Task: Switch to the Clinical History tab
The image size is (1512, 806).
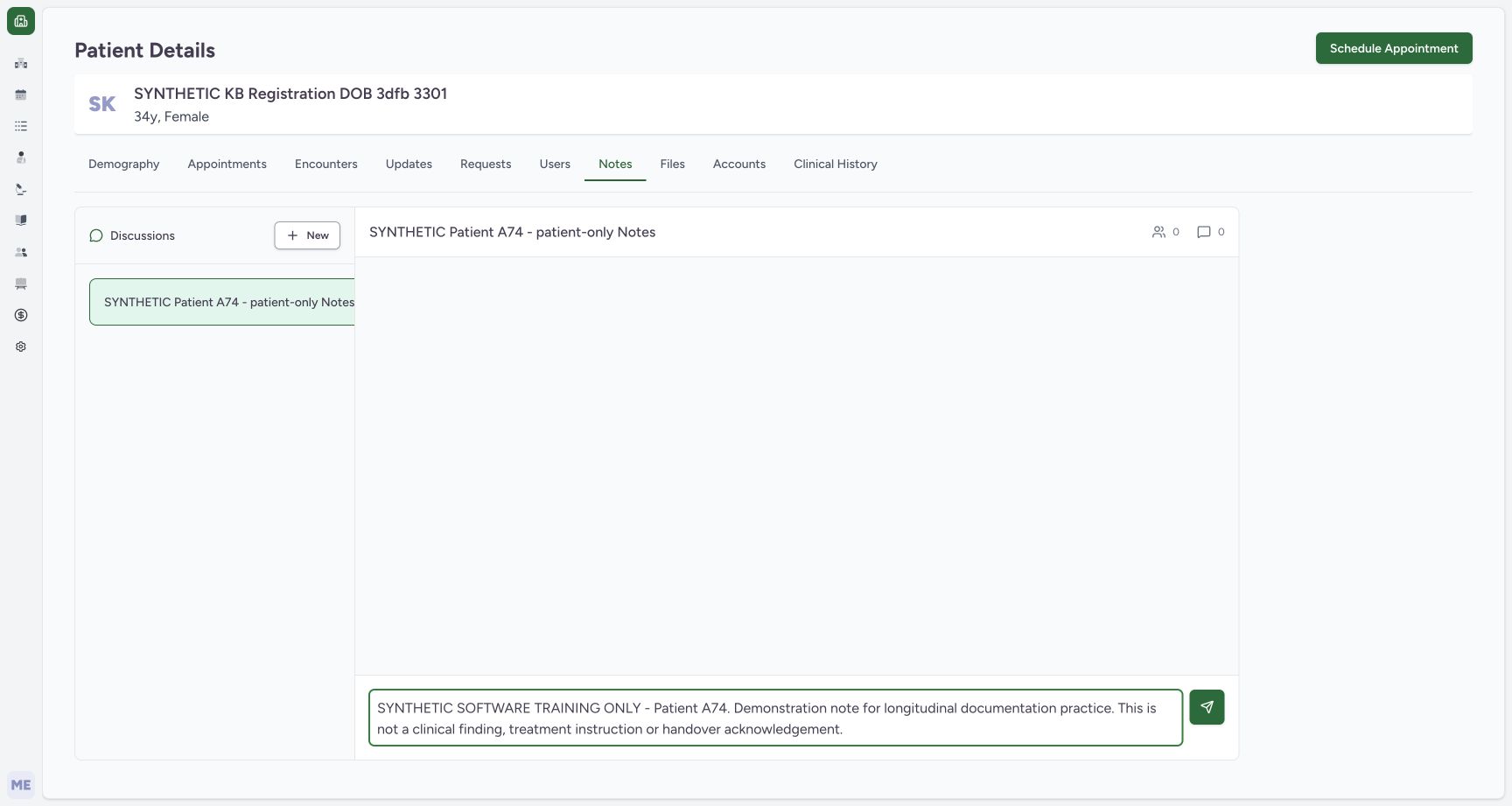Action: pos(836,164)
